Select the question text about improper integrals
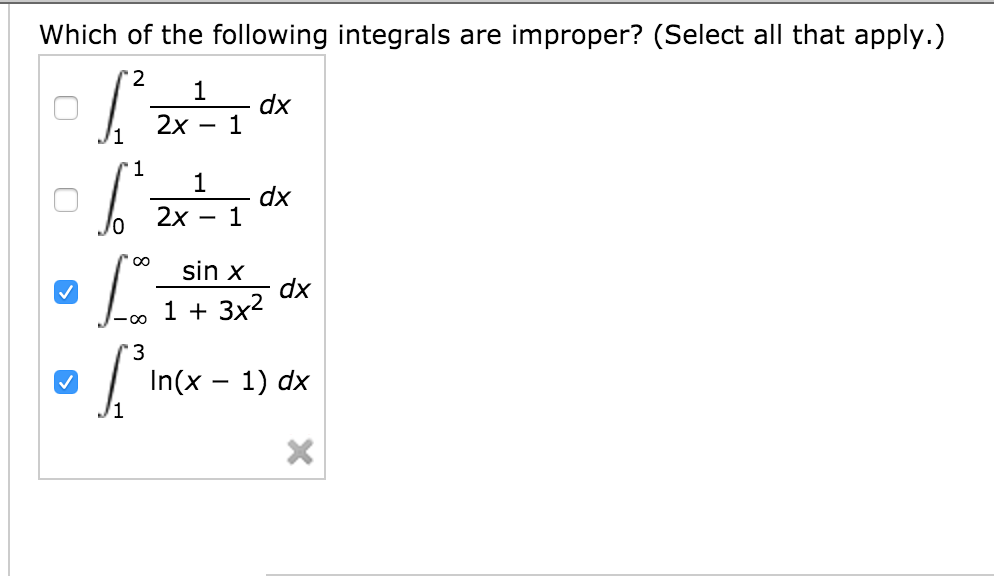Image resolution: width=994 pixels, height=576 pixels. (492, 34)
